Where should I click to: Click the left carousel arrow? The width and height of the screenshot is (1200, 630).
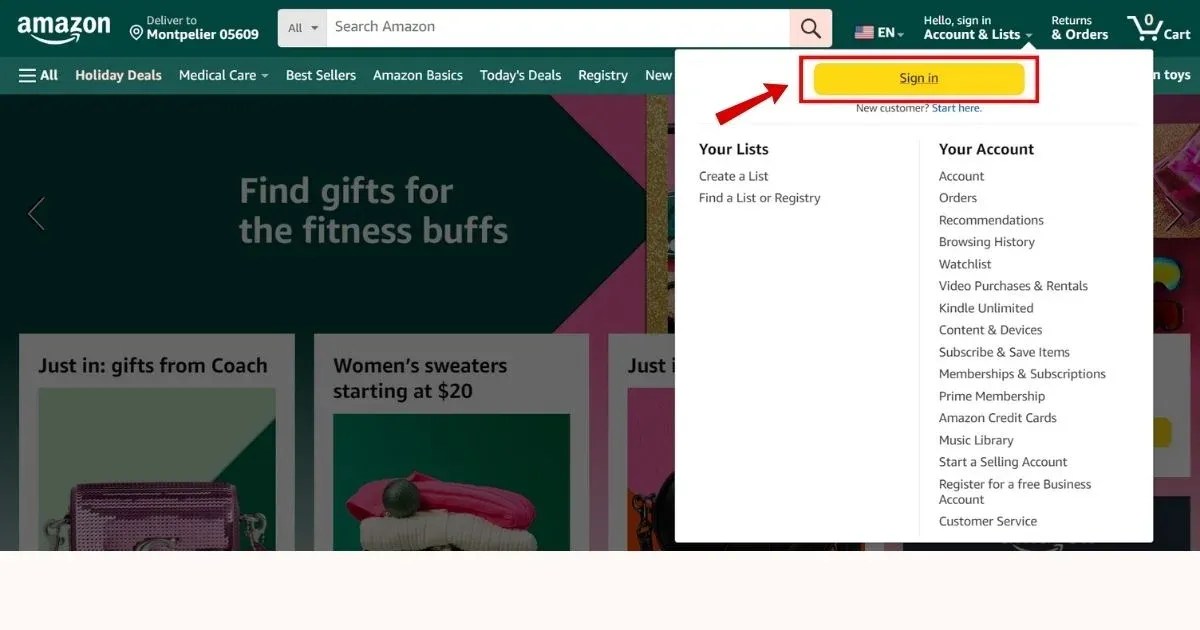coord(36,213)
